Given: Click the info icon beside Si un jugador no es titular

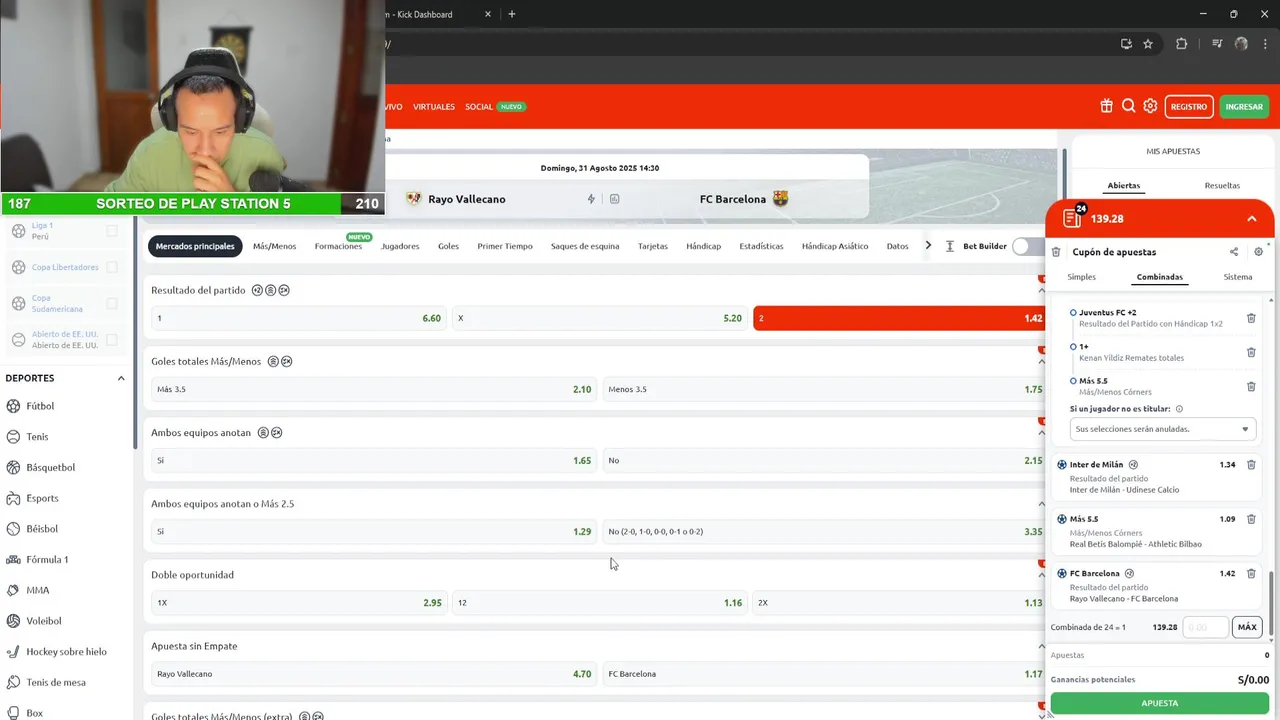Looking at the screenshot, I should tap(1179, 409).
